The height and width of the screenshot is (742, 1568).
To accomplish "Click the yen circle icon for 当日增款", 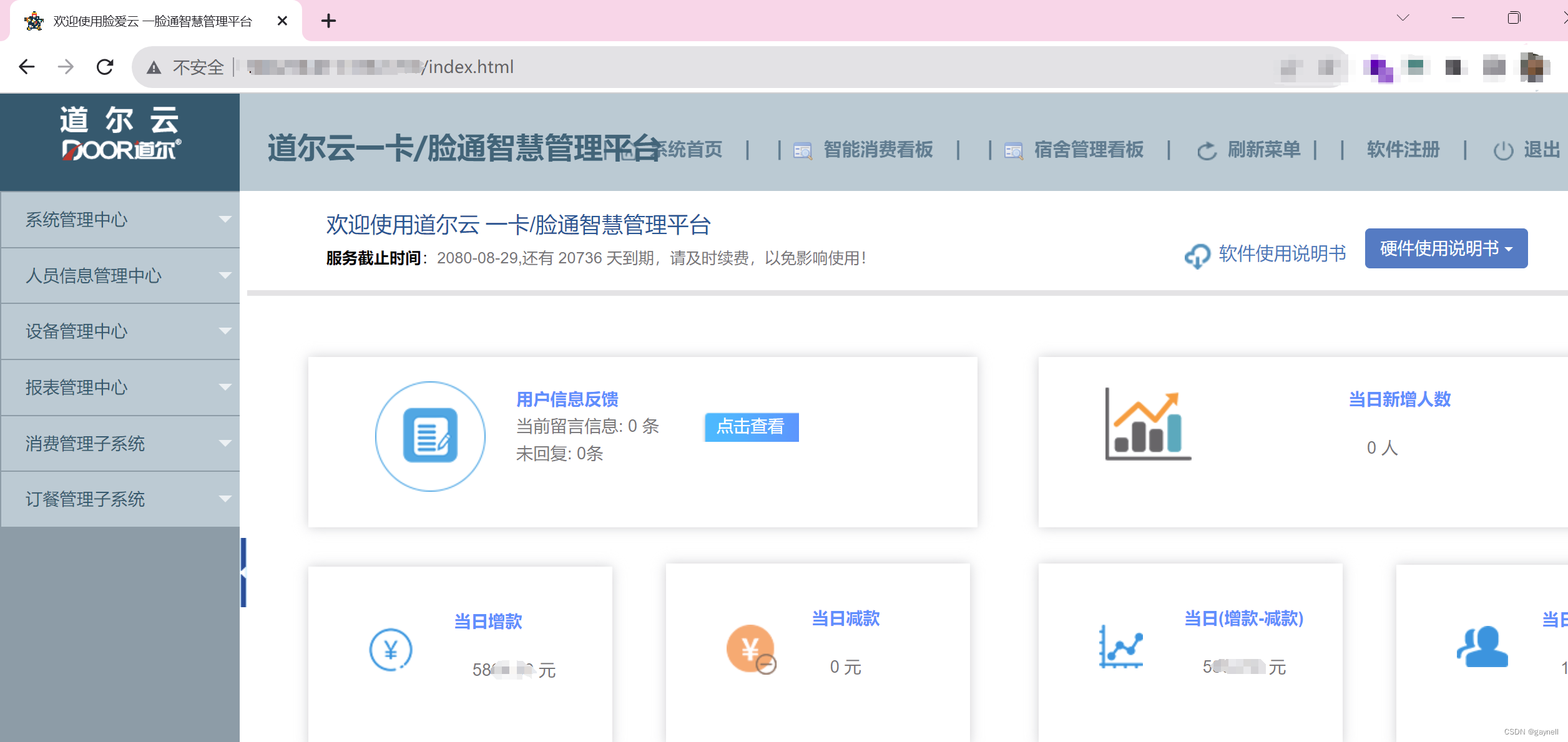I will click(x=391, y=650).
